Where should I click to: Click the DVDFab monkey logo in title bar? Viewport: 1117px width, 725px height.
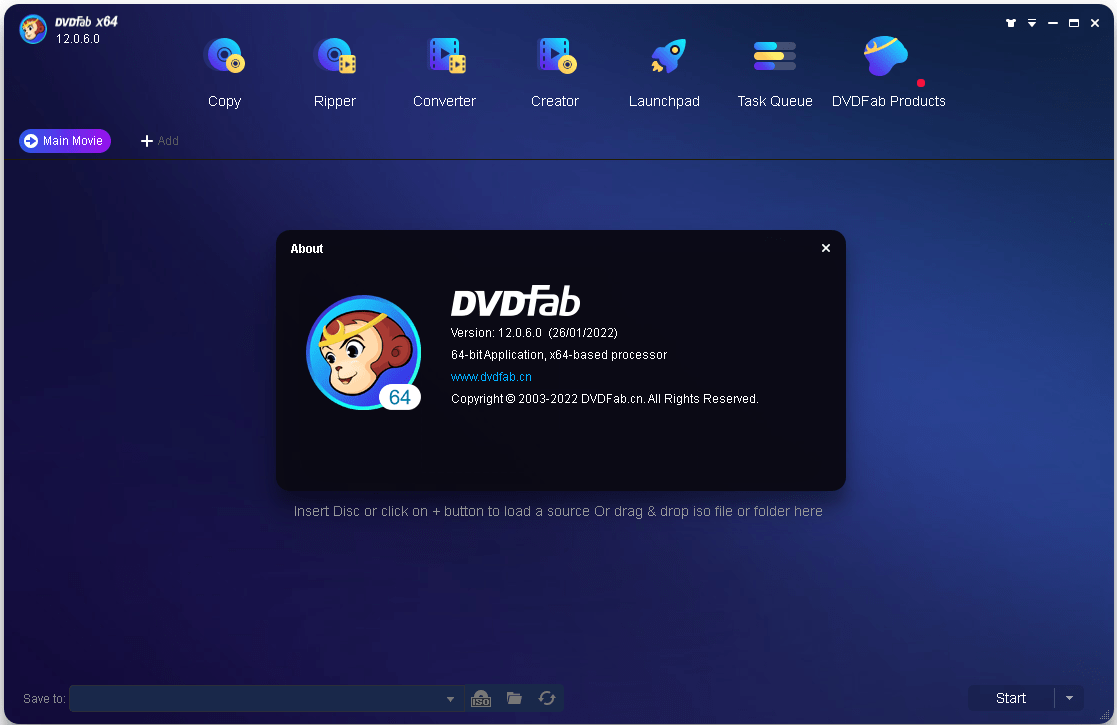33,29
